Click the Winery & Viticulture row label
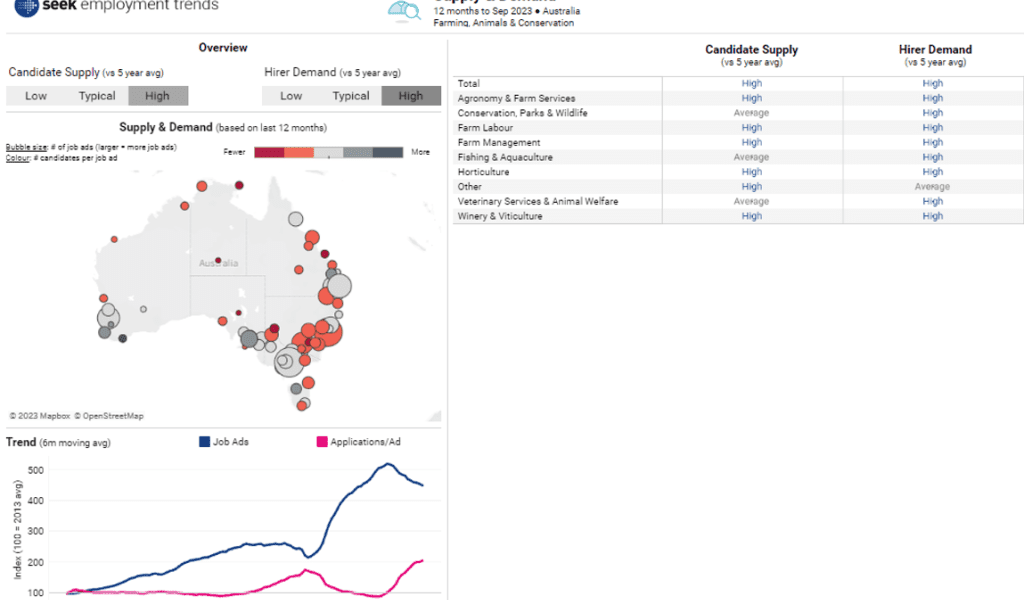1024x600 pixels. [500, 216]
